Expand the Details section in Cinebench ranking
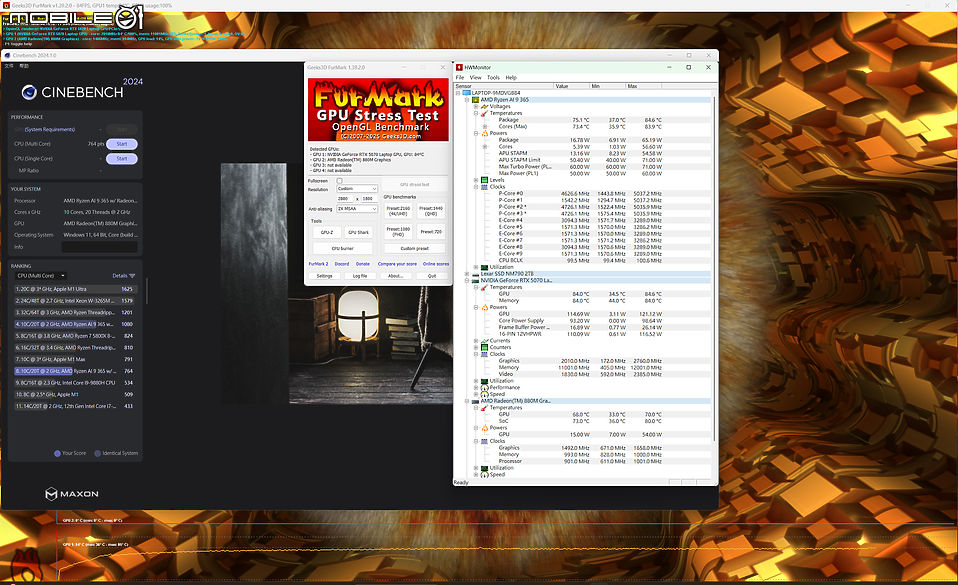Image resolution: width=958 pixels, height=585 pixels. [x=123, y=276]
